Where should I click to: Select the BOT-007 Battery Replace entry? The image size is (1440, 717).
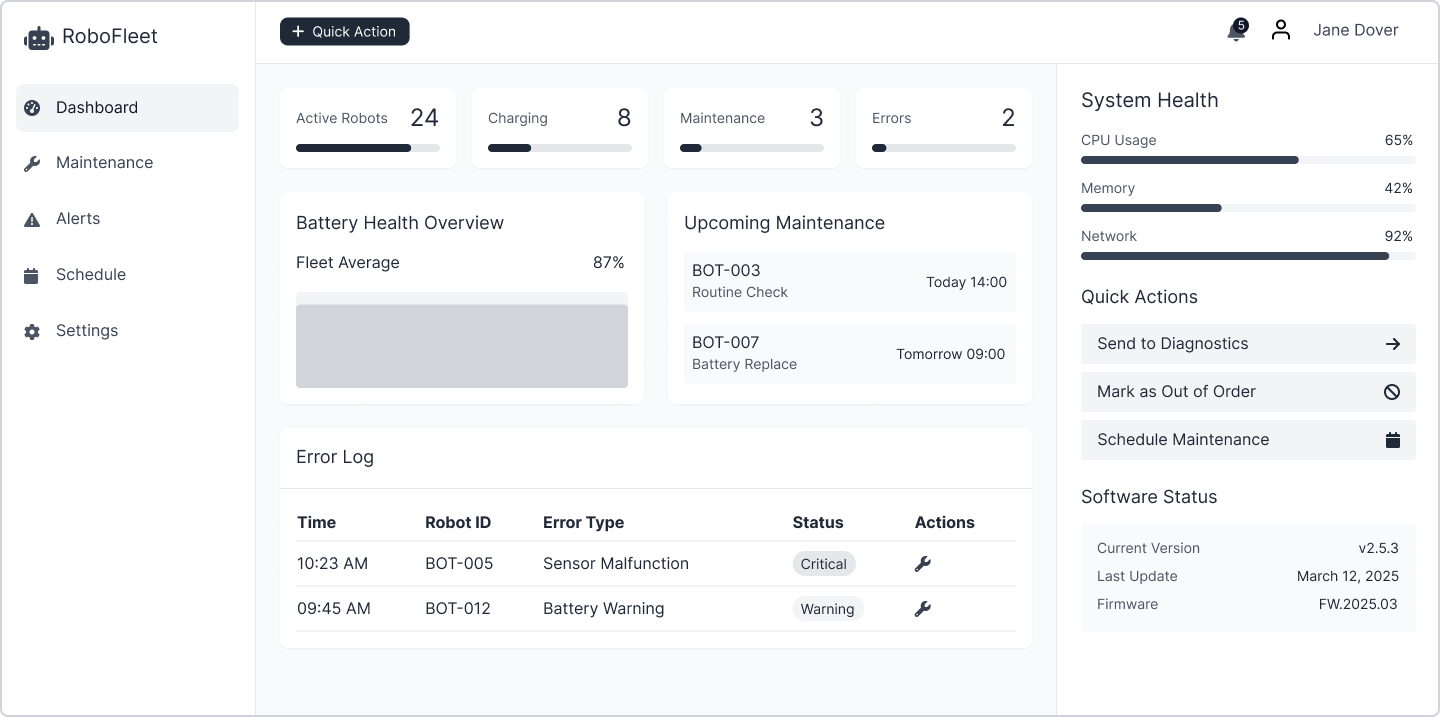(x=849, y=354)
